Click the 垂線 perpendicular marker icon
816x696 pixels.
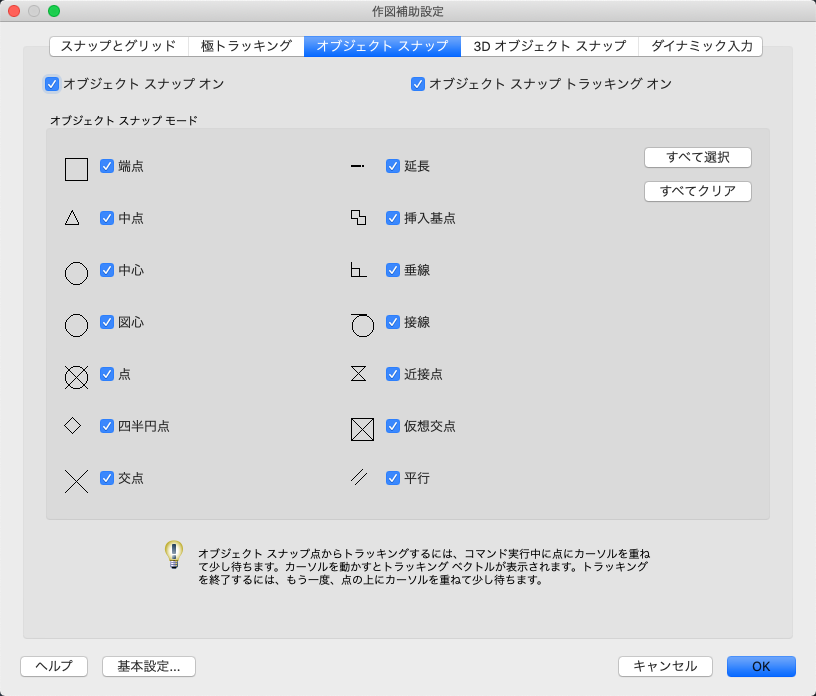[357, 270]
